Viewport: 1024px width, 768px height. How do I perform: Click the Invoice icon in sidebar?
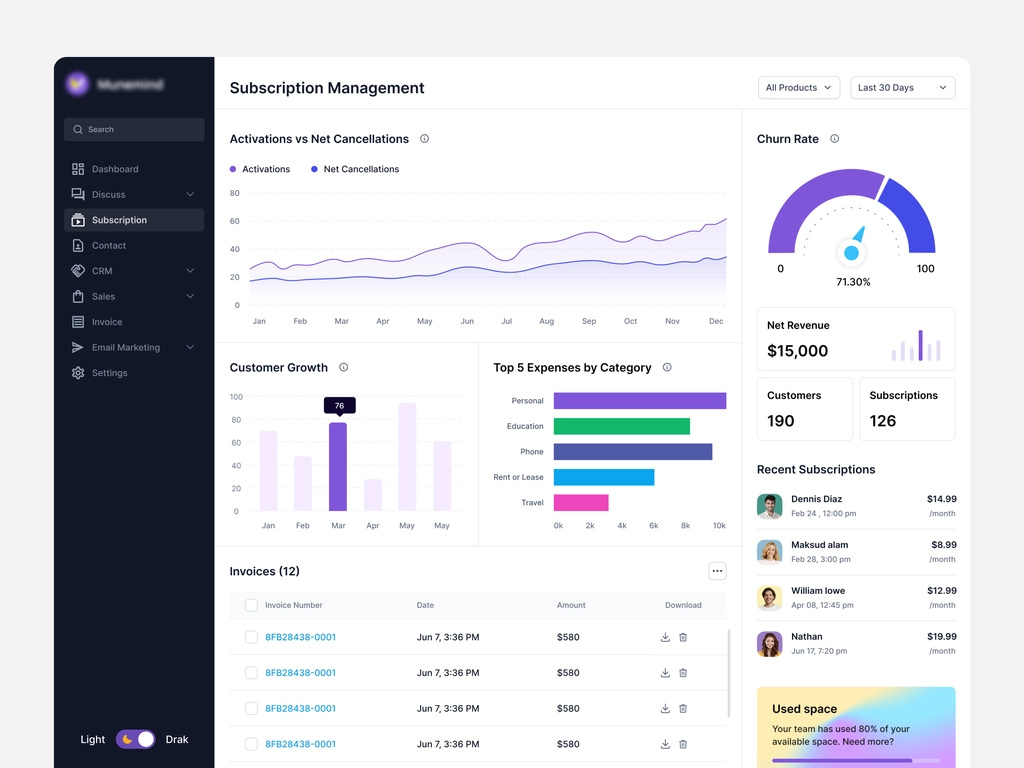pyautogui.click(x=78, y=322)
